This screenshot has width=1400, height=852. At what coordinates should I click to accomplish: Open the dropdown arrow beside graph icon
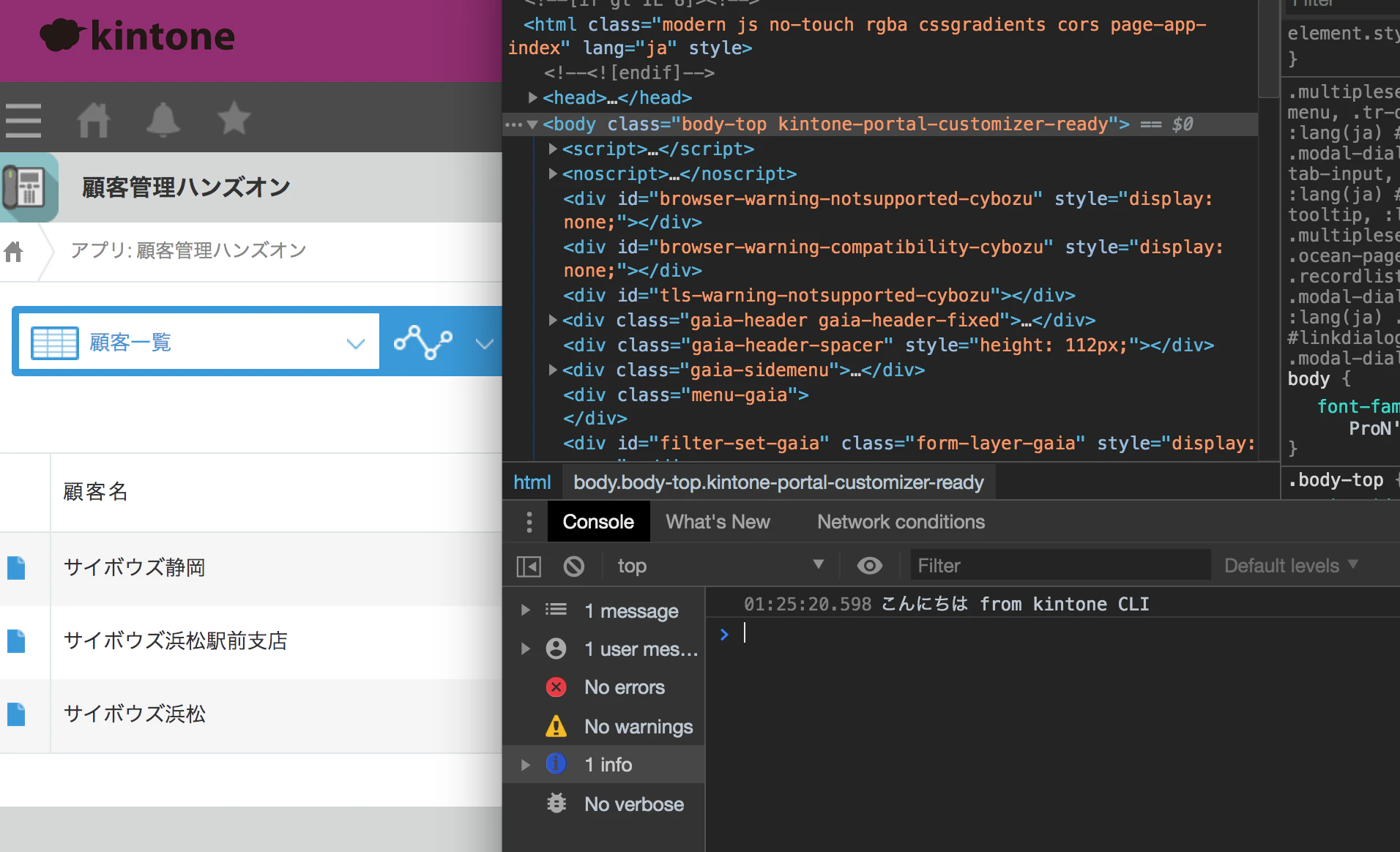point(484,343)
